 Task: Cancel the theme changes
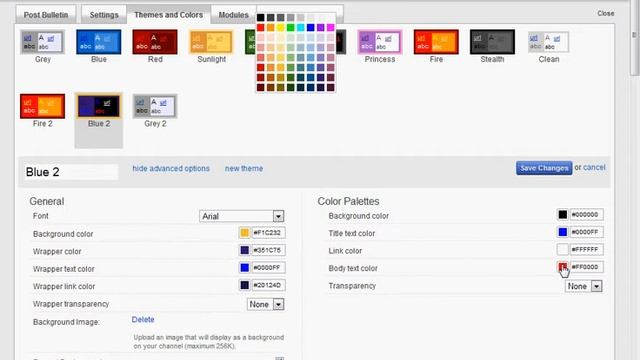click(594, 167)
